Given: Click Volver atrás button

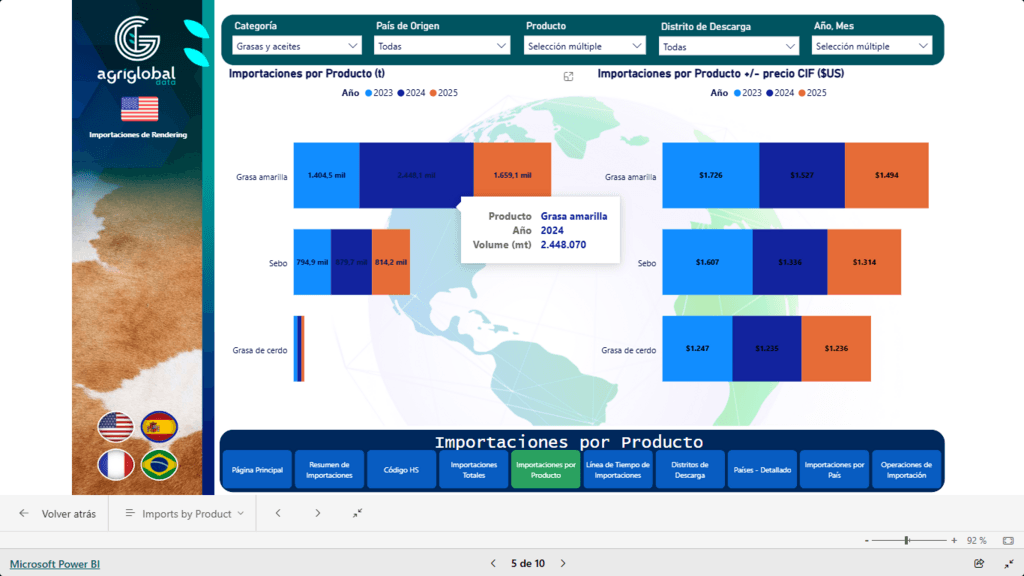Looking at the screenshot, I should coord(58,514).
